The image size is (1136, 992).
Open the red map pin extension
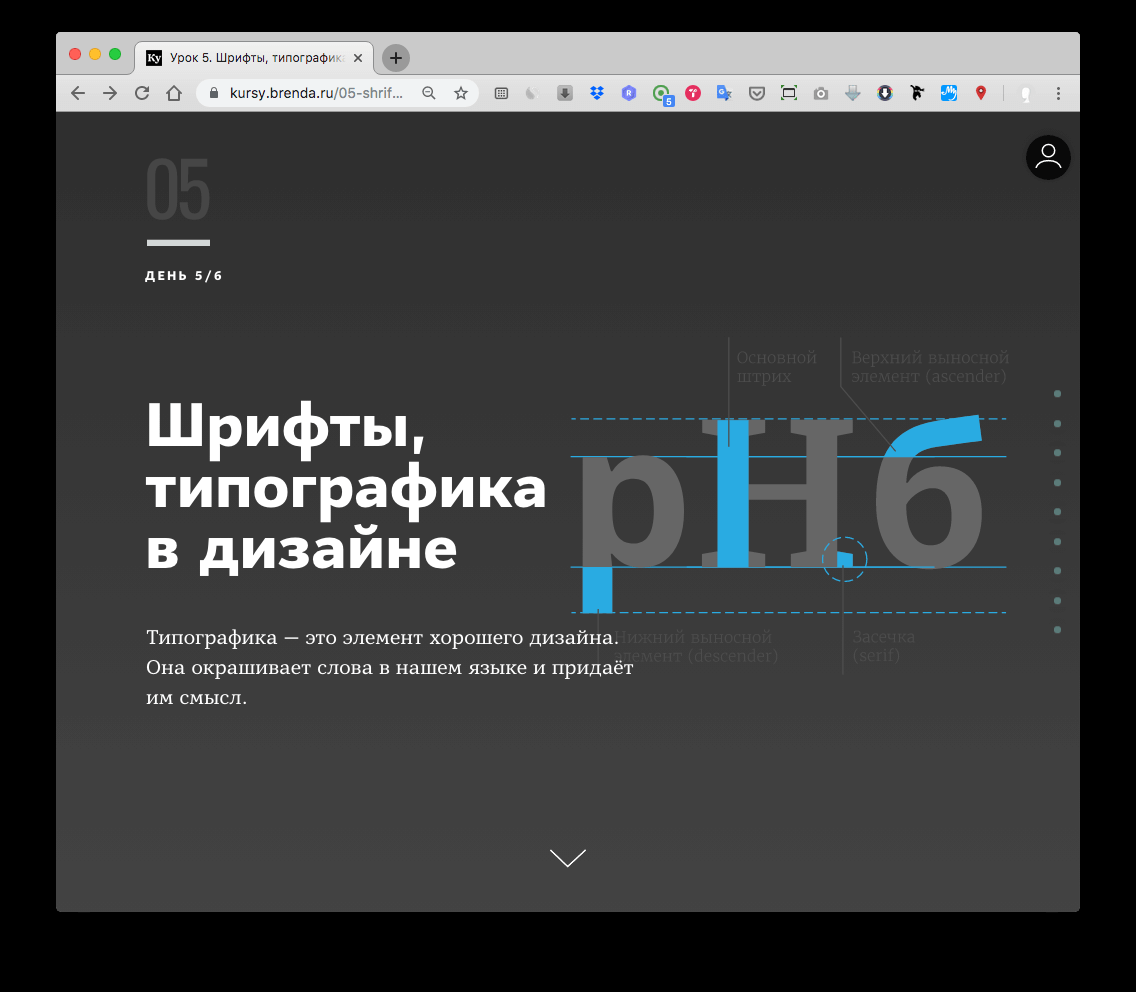(981, 93)
